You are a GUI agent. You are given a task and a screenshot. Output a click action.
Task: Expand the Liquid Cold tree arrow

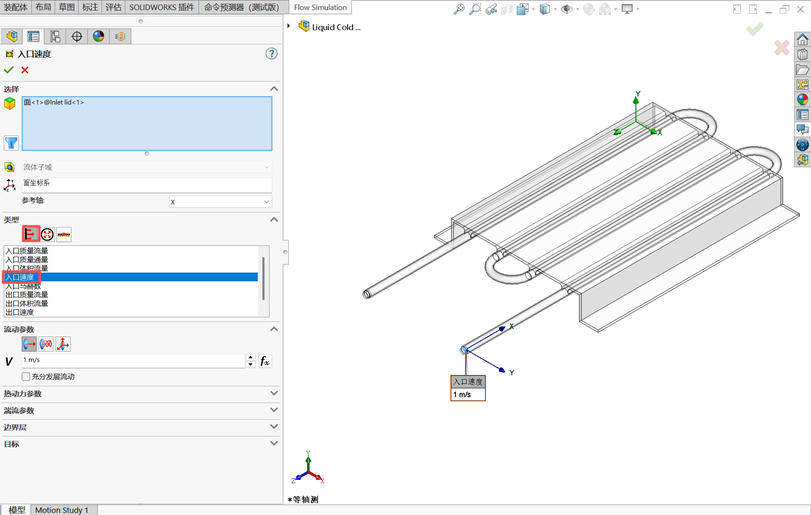(x=289, y=26)
